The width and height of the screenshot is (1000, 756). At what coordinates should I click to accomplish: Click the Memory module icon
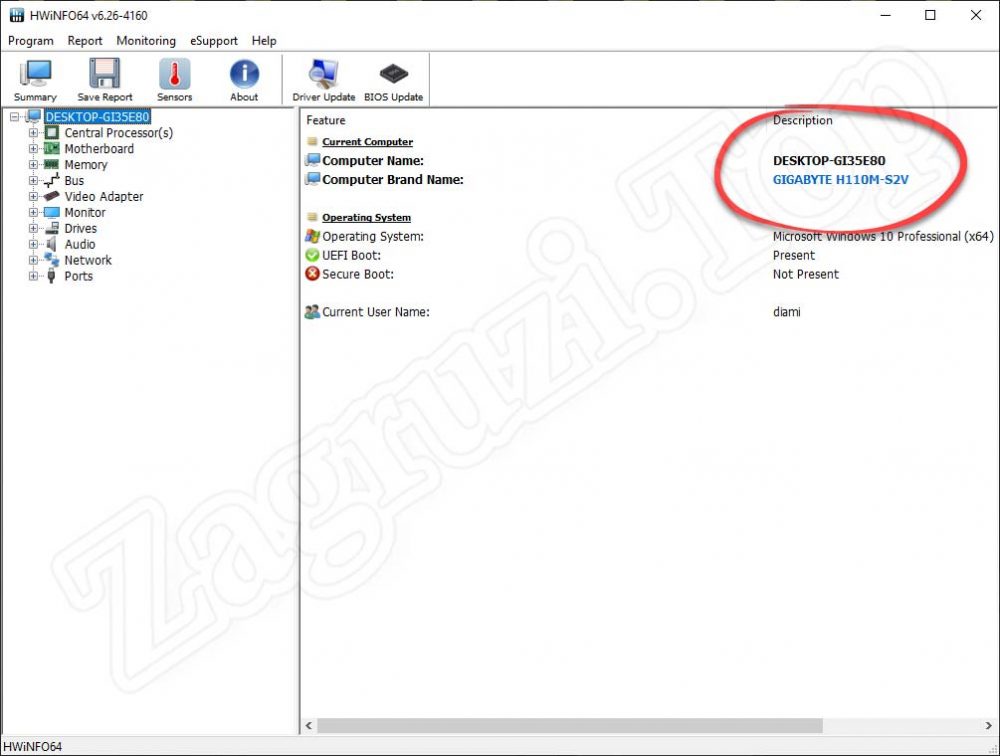[x=52, y=165]
